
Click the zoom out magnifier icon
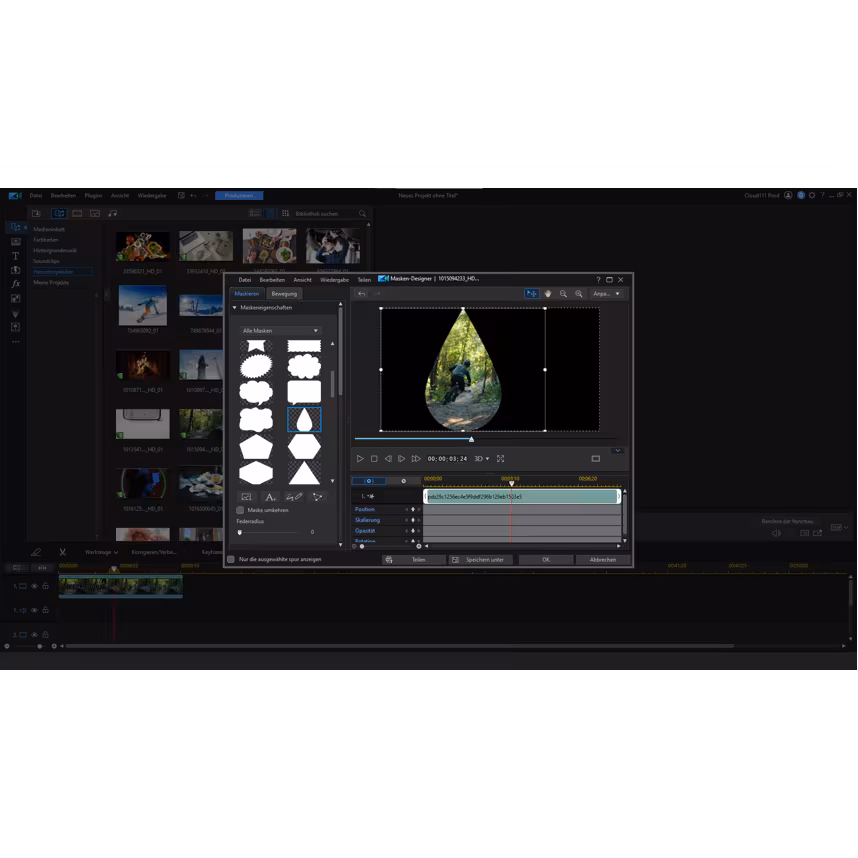tap(563, 294)
